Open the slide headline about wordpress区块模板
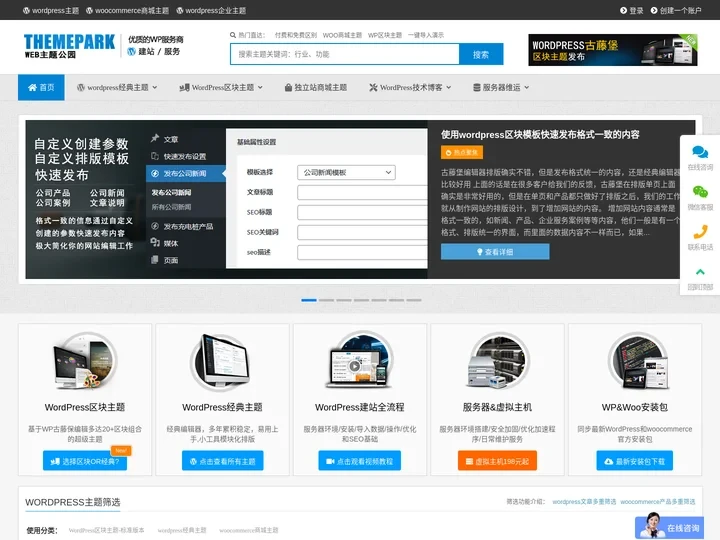720x540 pixels. click(540, 135)
